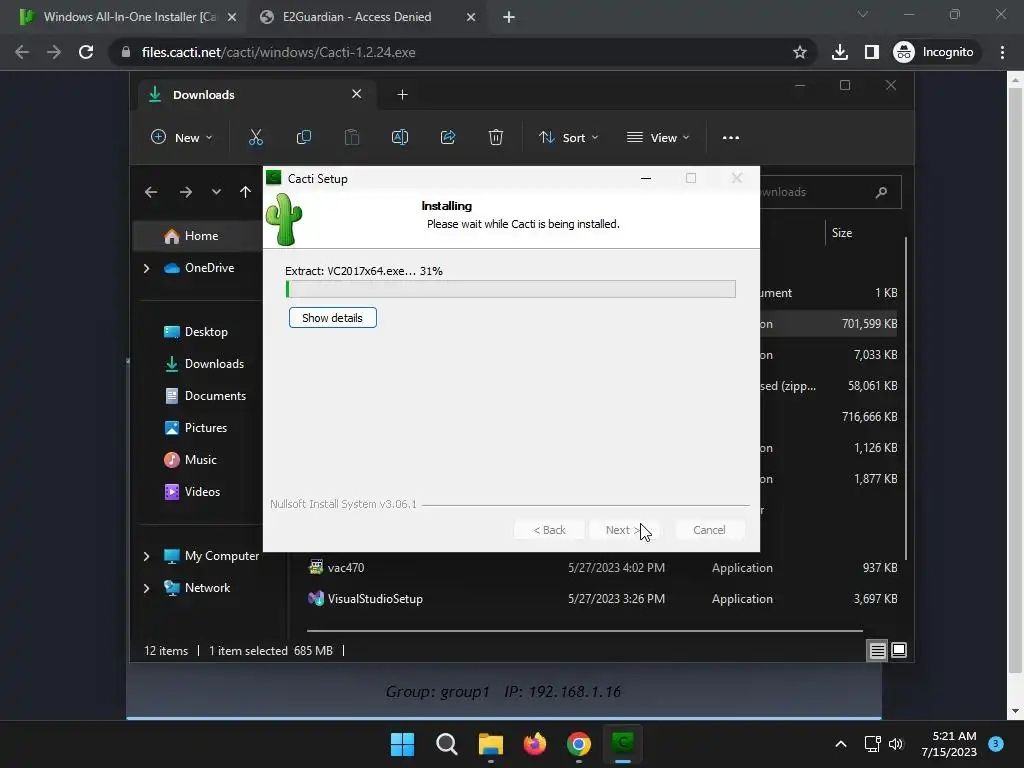The height and width of the screenshot is (768, 1024).
Task: Click the Cut icon in File Explorer toolbar
Action: 255,137
